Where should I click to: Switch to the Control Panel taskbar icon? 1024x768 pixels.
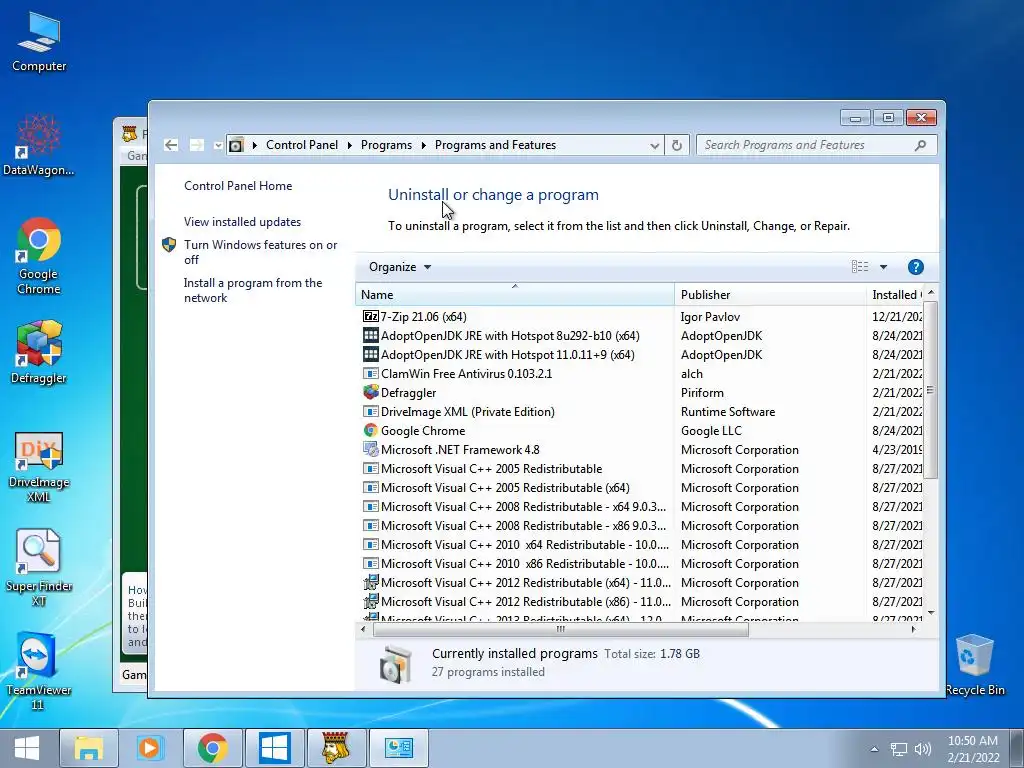398,748
